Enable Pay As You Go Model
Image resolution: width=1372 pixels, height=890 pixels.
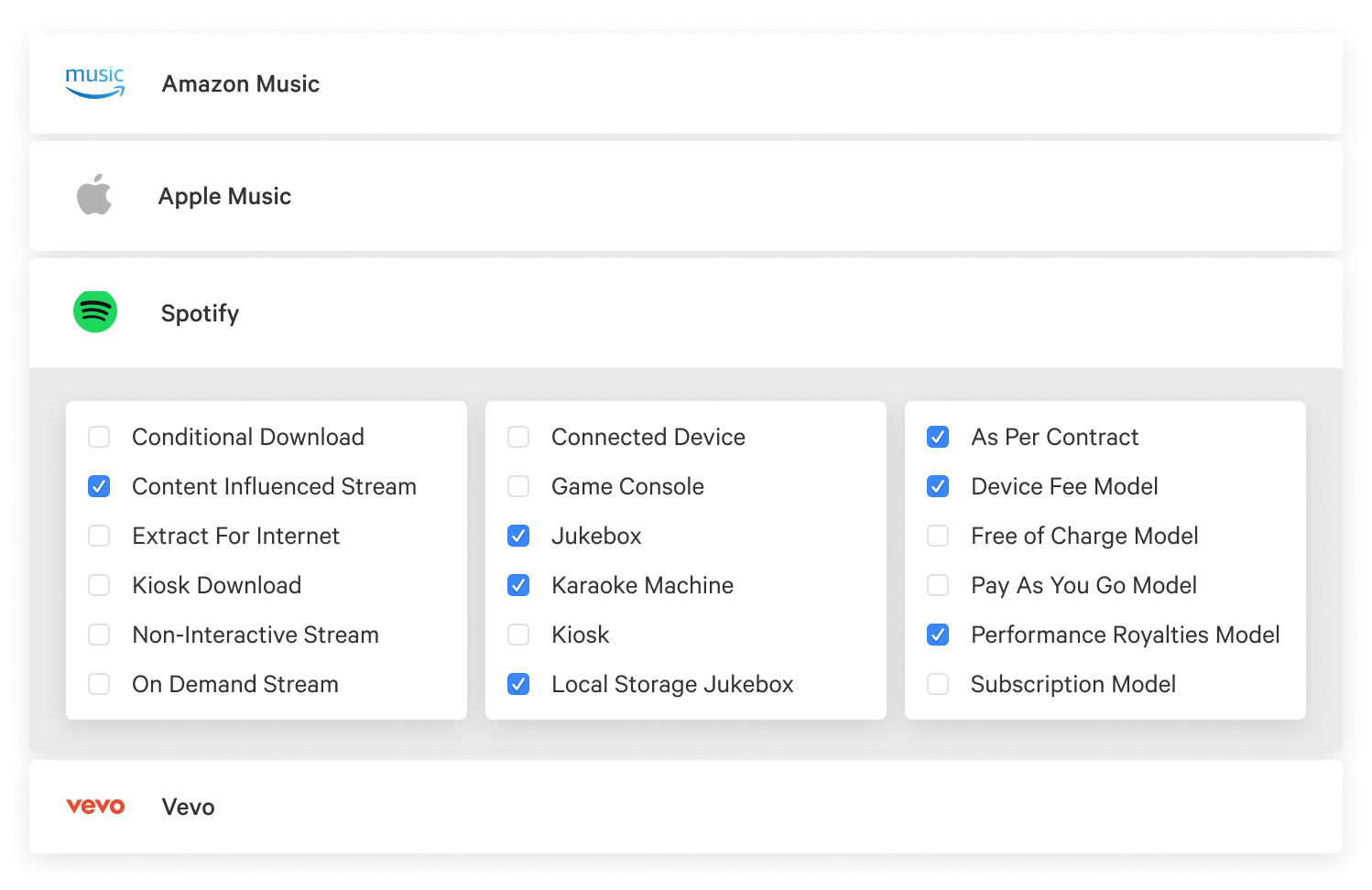(938, 585)
